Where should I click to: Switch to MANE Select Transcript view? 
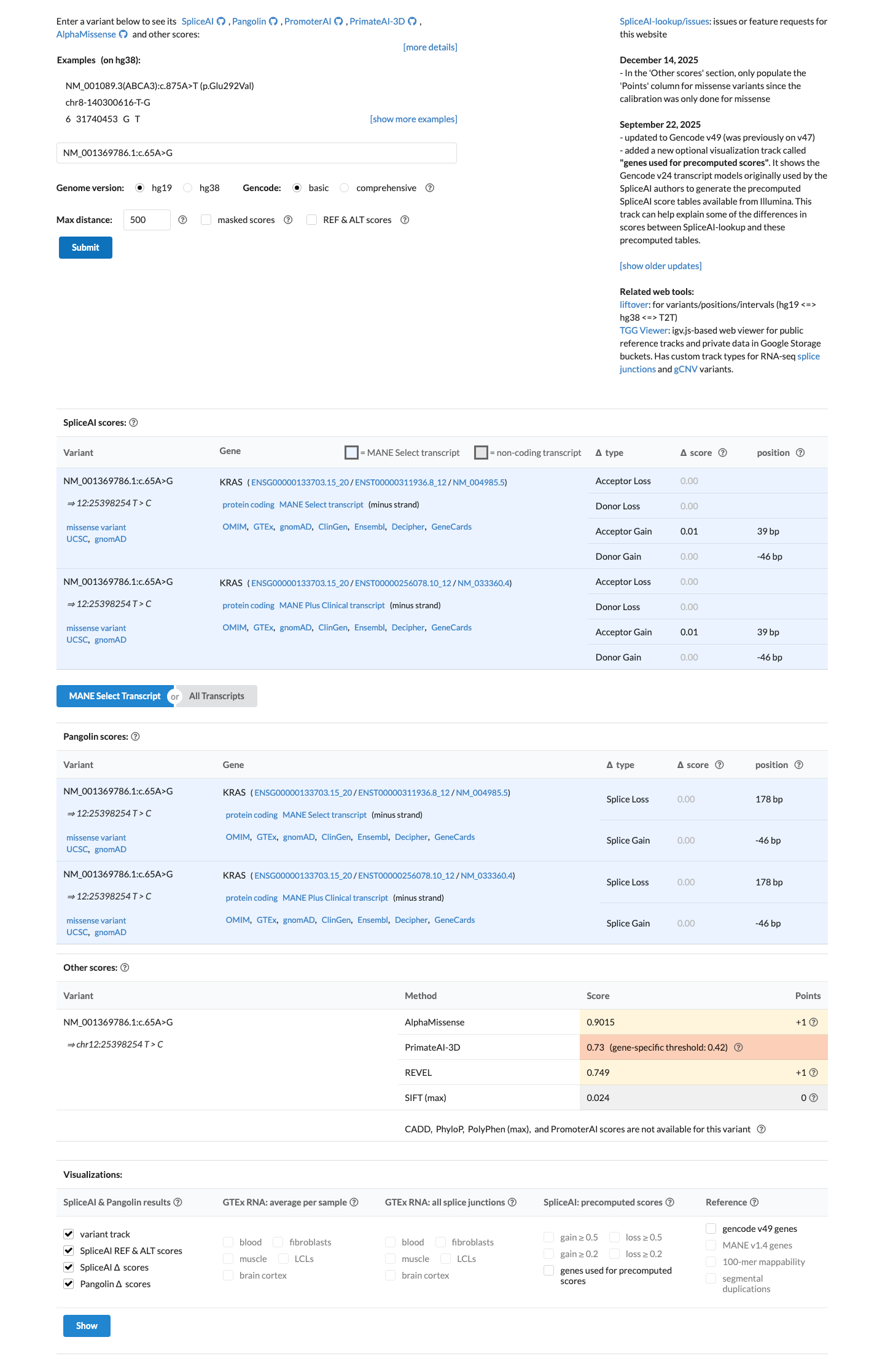pyautogui.click(x=115, y=696)
